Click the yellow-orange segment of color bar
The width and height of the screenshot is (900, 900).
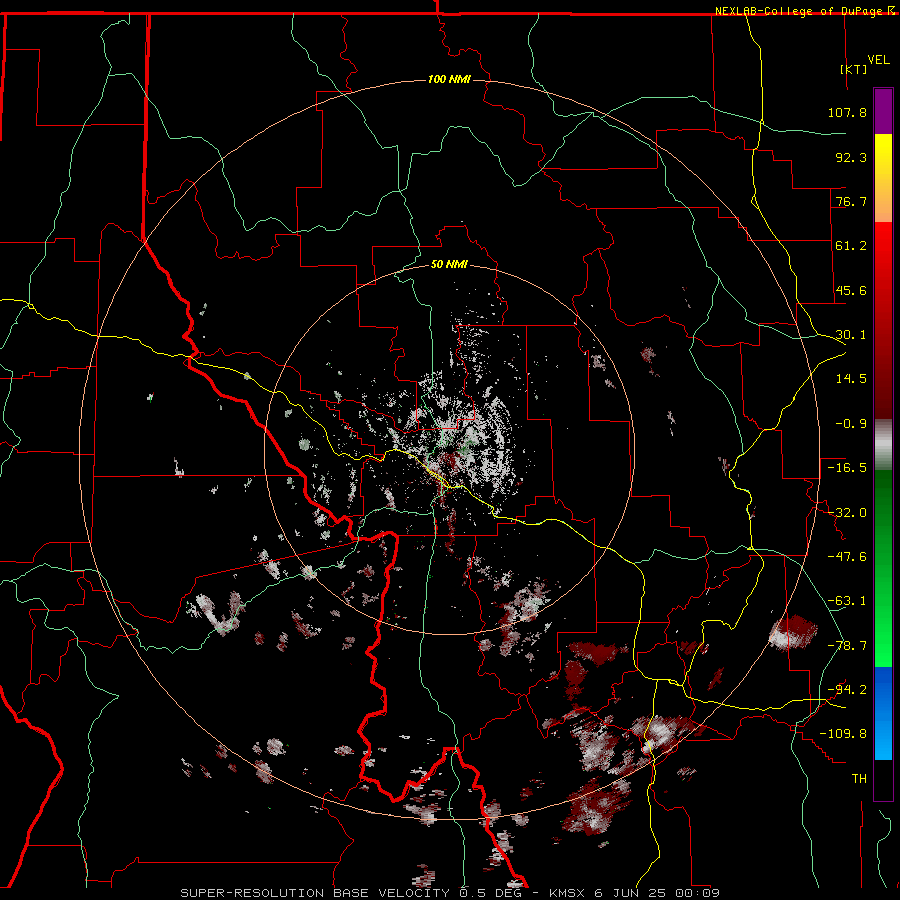883,178
